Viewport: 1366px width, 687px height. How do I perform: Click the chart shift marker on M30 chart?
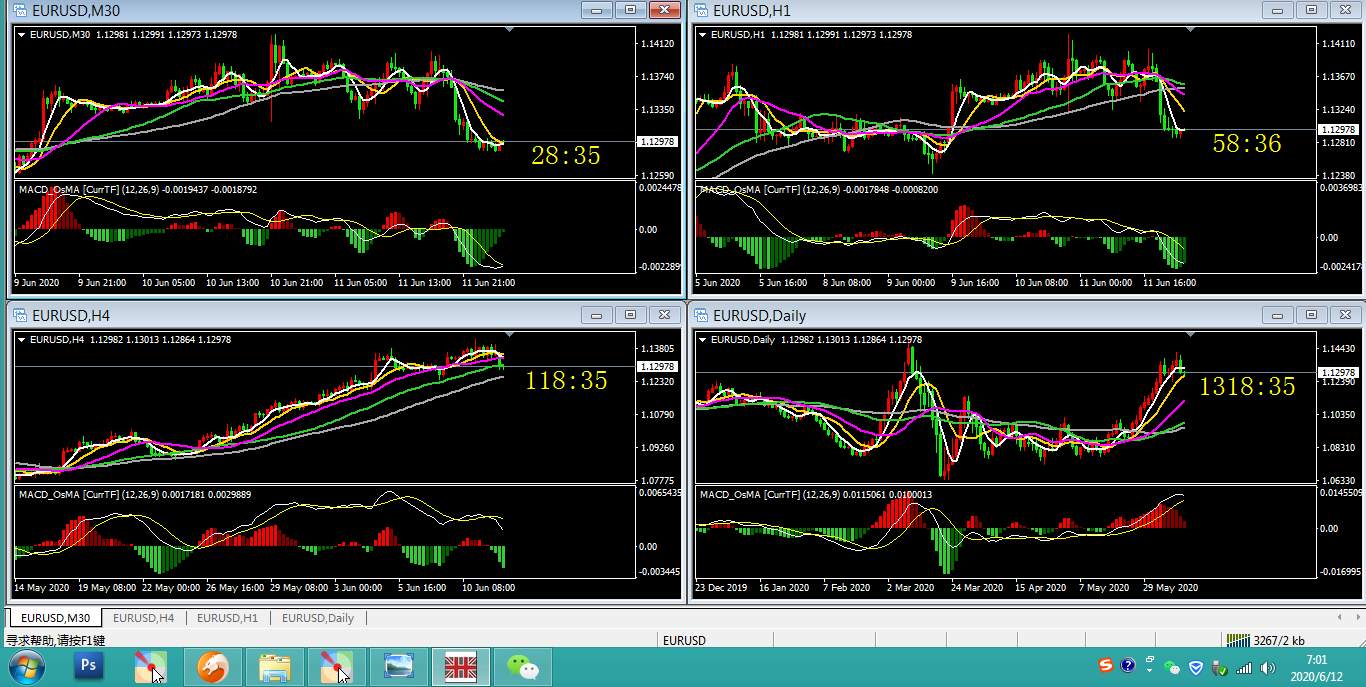point(509,30)
